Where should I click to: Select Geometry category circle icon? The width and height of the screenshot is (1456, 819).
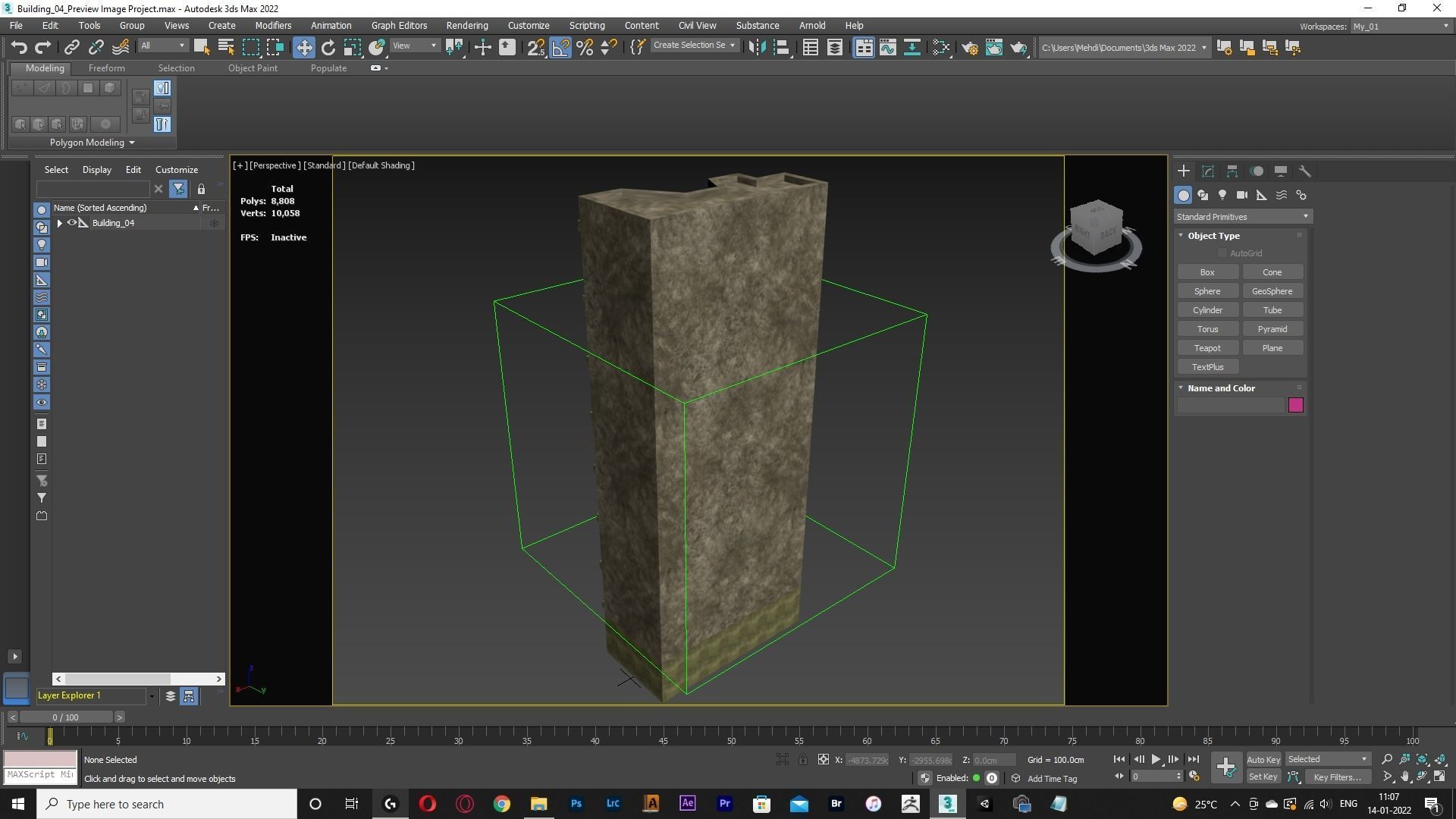pyautogui.click(x=1183, y=195)
